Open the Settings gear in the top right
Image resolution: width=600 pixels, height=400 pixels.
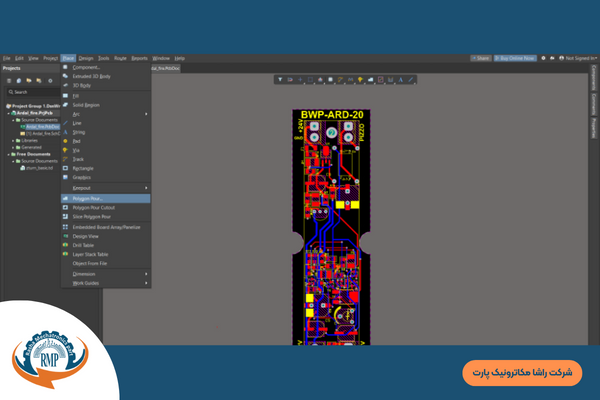pos(542,59)
